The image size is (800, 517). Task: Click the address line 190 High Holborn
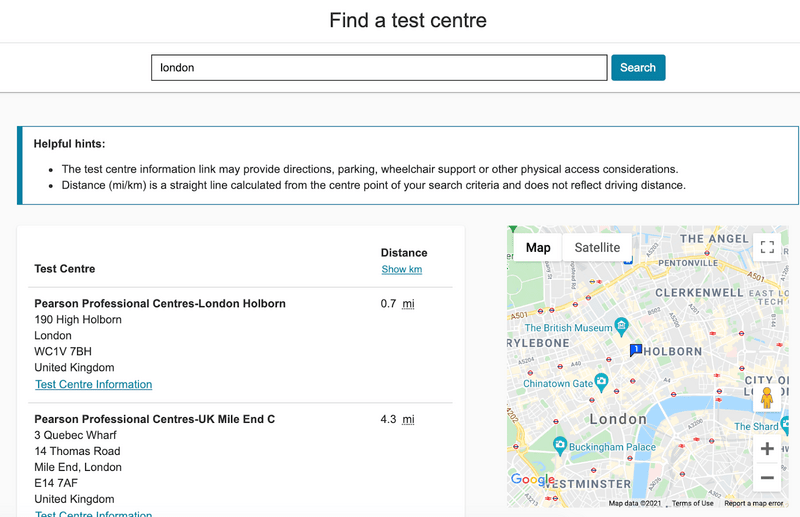78,319
